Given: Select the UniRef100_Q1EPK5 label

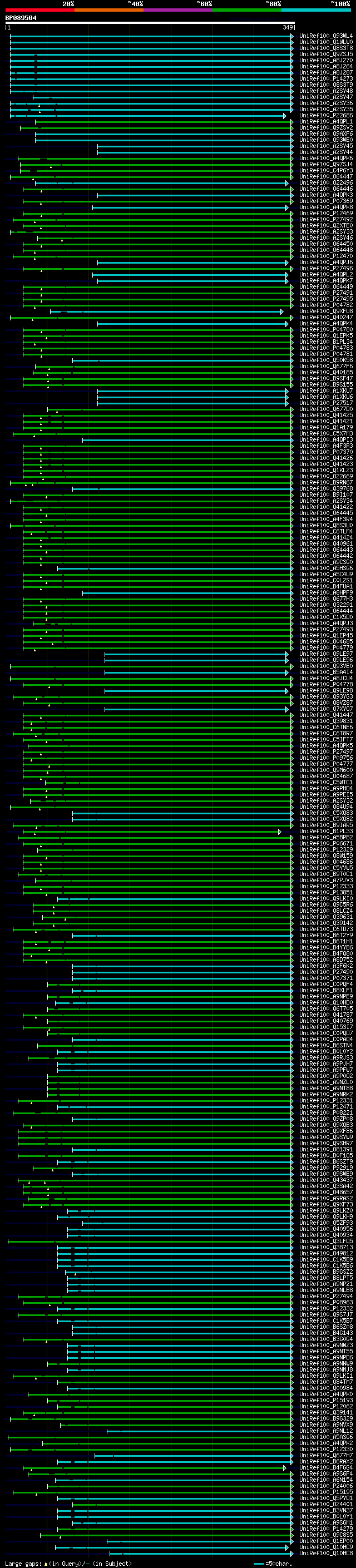Looking at the screenshot, I should pos(325,335).
